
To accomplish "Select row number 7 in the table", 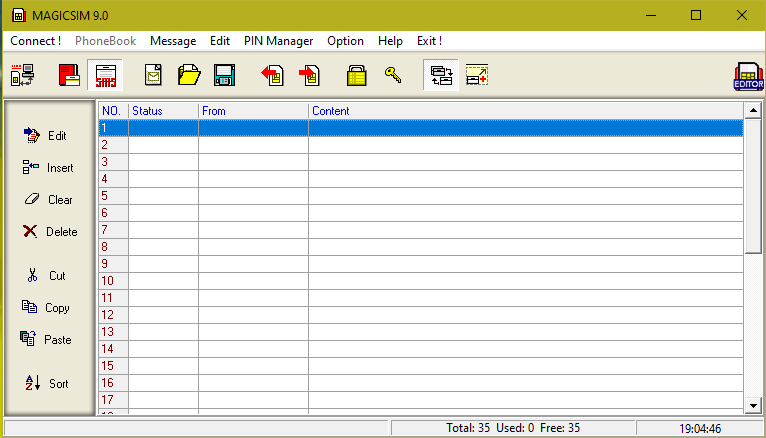I will click(421, 230).
